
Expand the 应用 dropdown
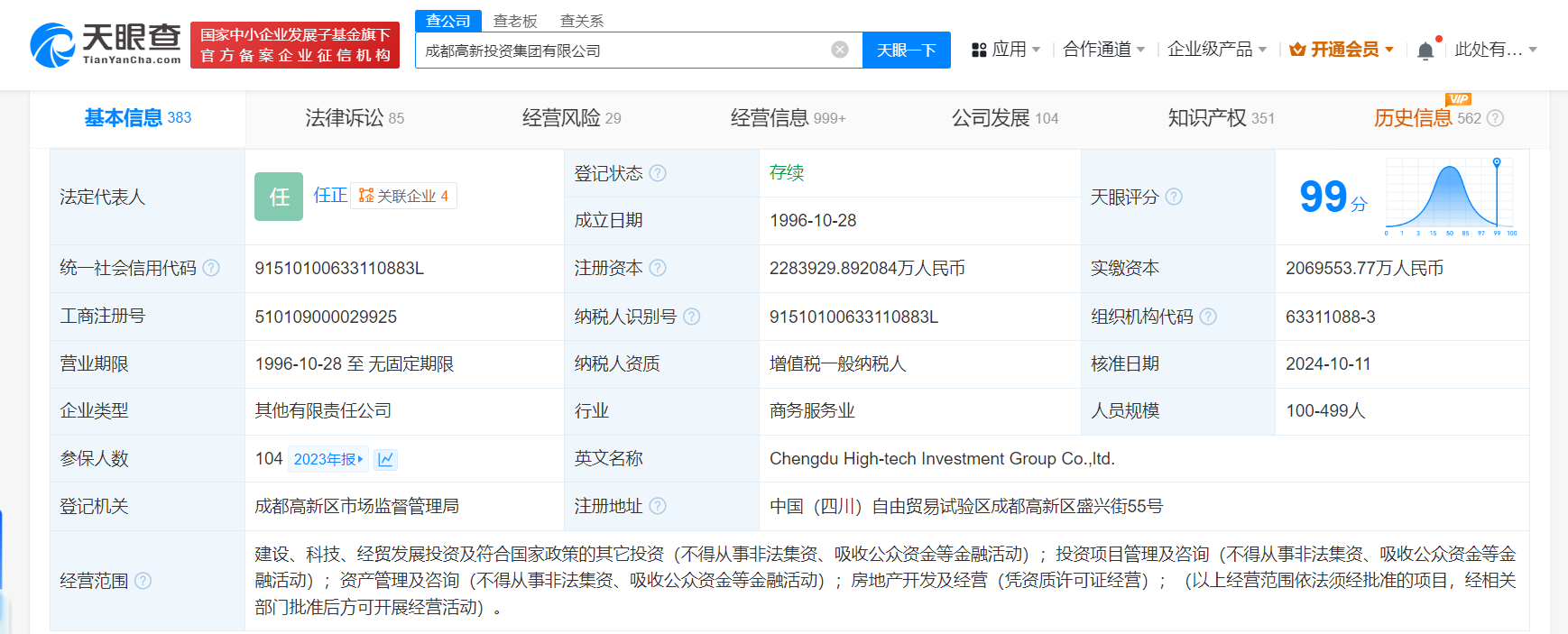pos(1036,50)
